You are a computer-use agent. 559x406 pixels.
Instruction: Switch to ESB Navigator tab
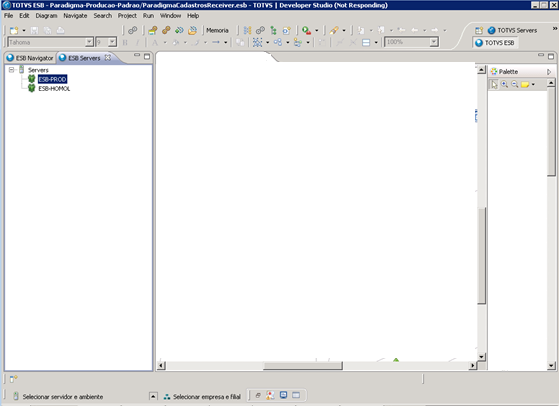point(30,58)
